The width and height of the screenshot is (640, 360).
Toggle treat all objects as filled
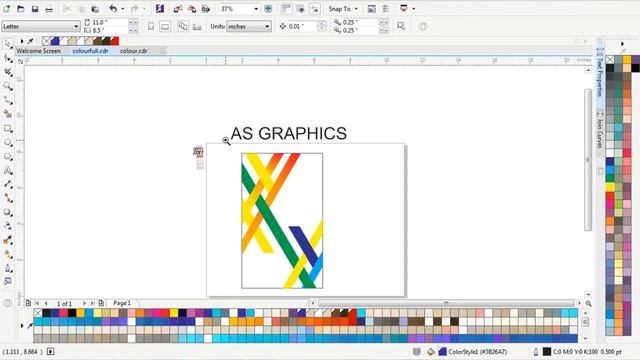(x=400, y=26)
